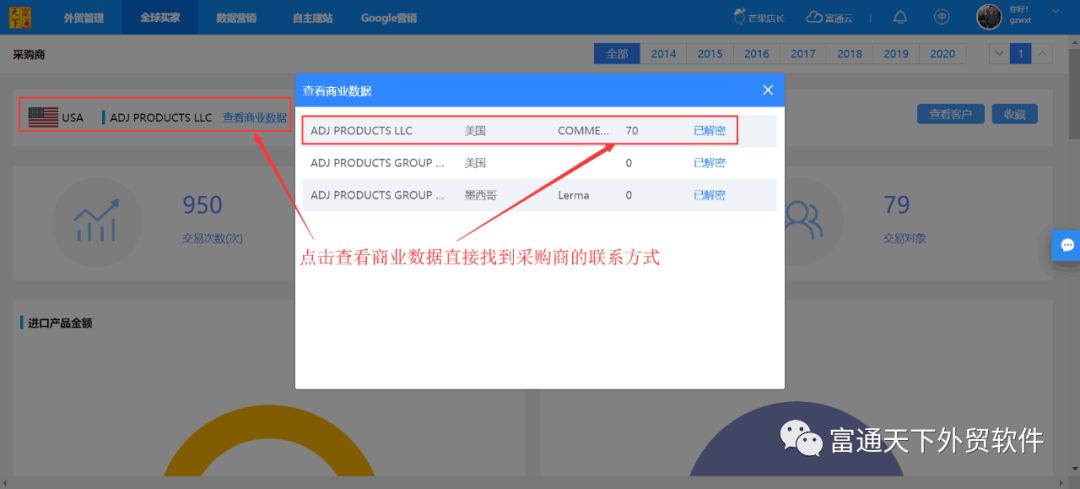Select the 全部 year filter
1080x489 pixels.
617,54
